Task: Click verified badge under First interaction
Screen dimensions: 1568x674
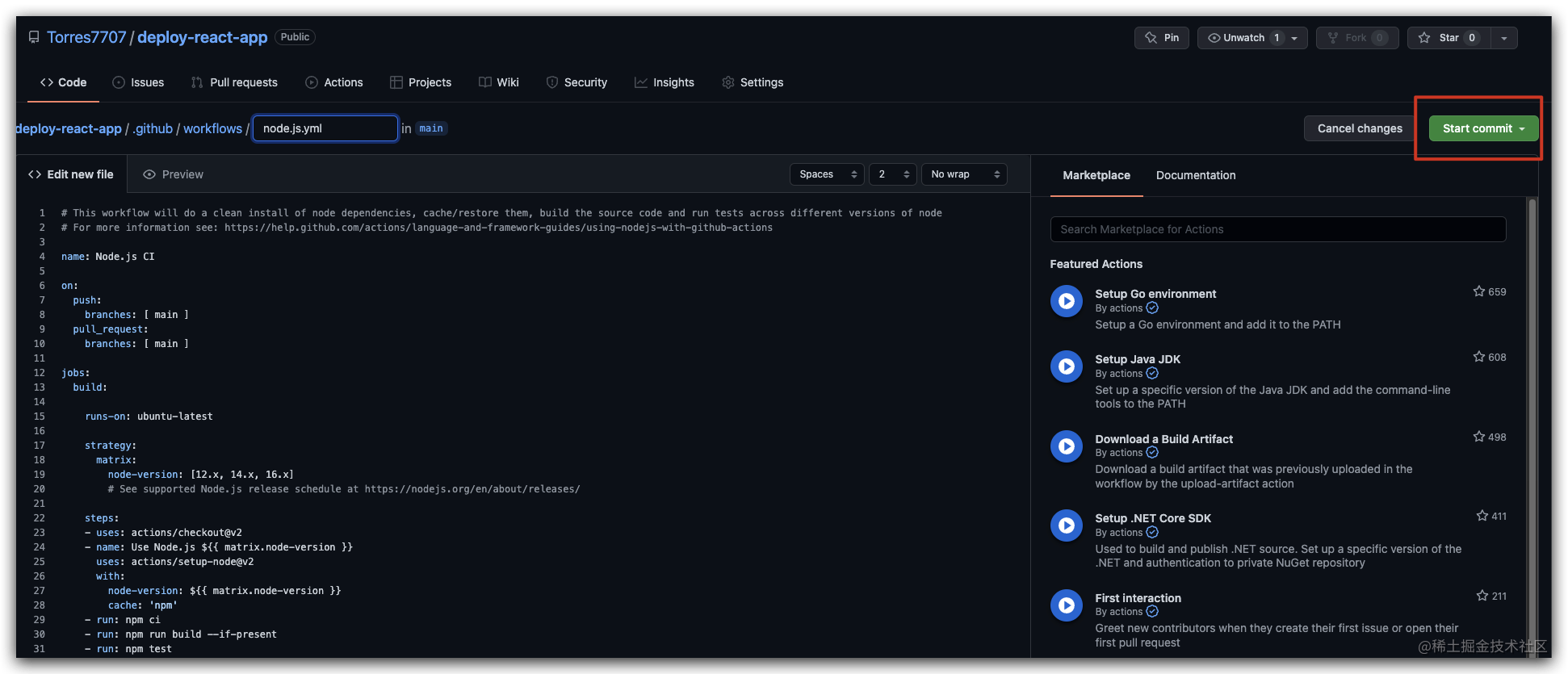Action: pyautogui.click(x=1152, y=612)
